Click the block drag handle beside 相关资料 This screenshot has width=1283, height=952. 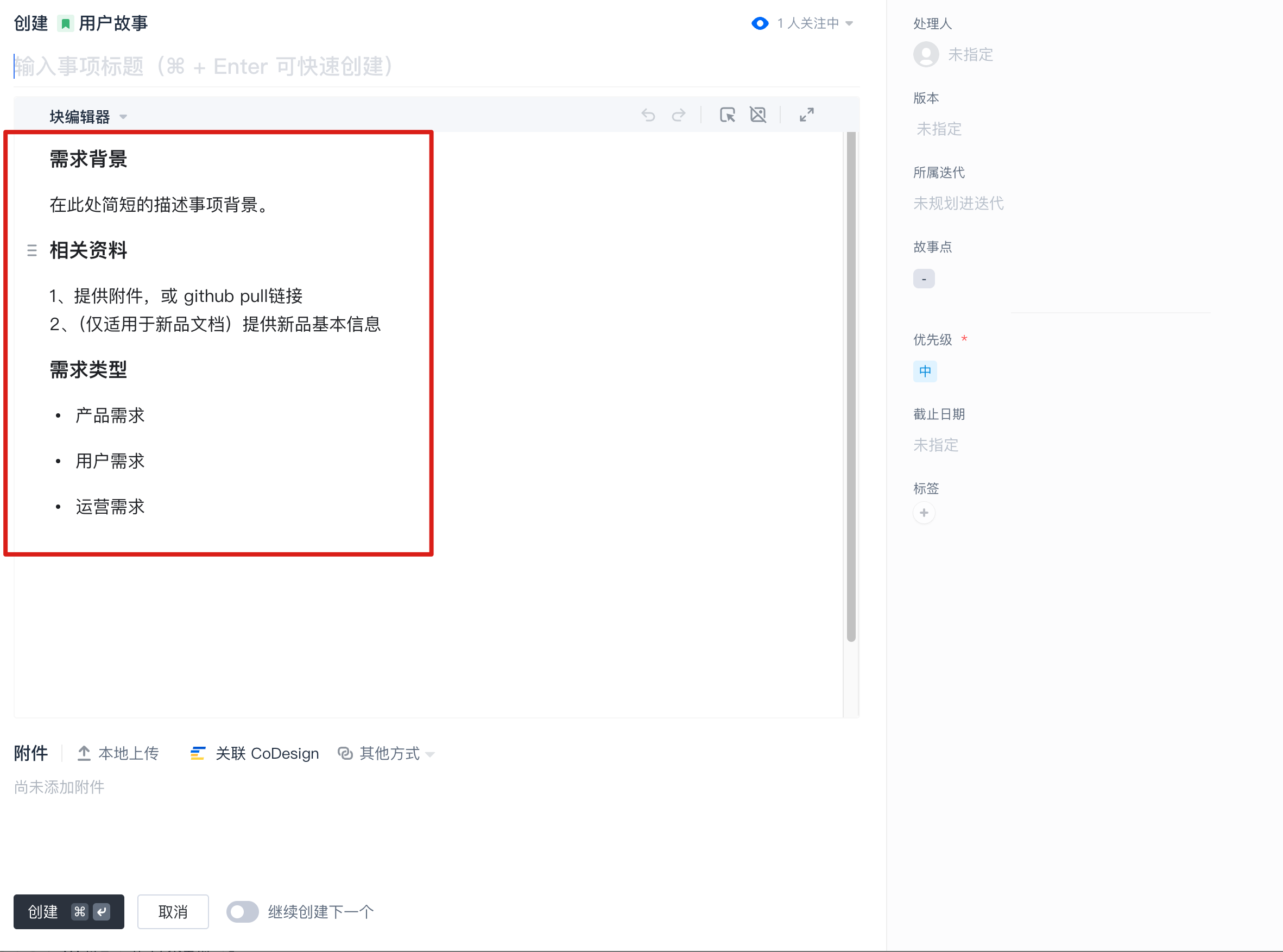click(32, 250)
